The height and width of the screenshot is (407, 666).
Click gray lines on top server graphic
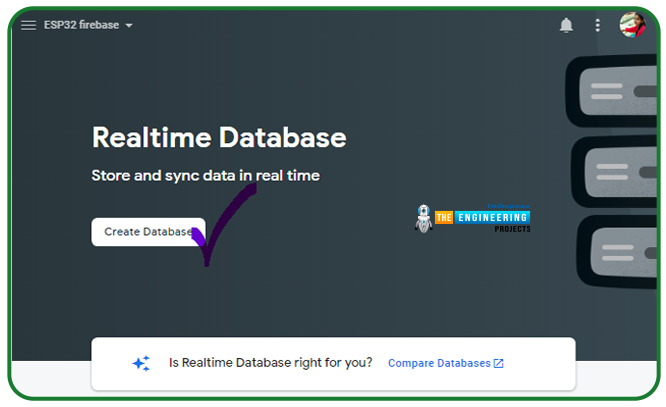click(607, 91)
